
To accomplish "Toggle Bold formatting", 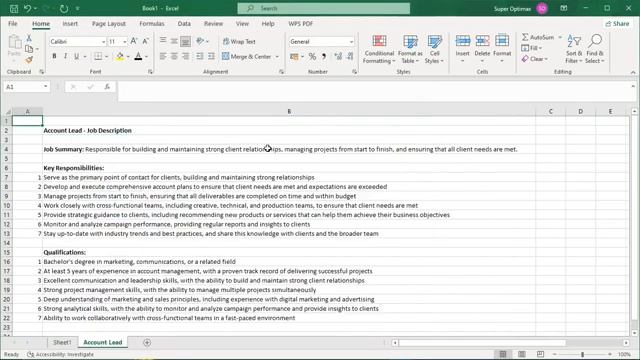I will (x=54, y=56).
